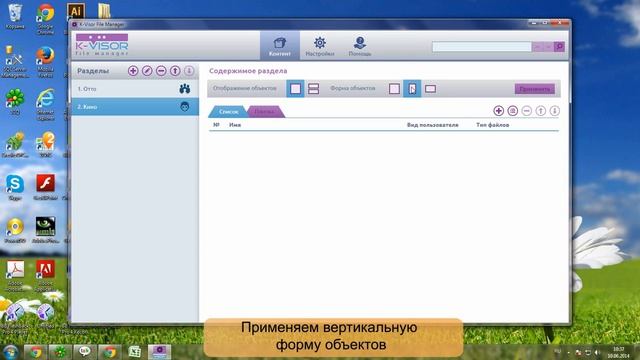Screen dimensions: 640x360
Task: Move section up in Разделы panel
Action: coord(175,71)
